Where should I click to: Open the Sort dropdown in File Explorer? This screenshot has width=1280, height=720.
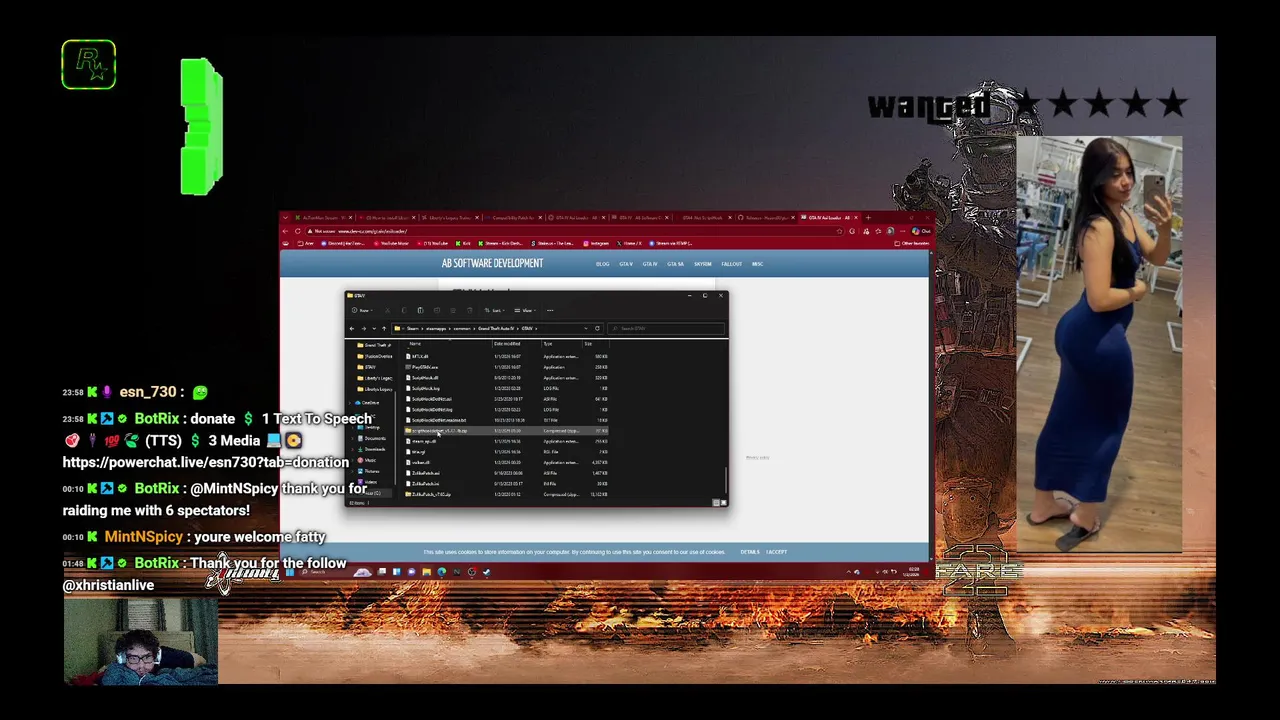(x=495, y=310)
